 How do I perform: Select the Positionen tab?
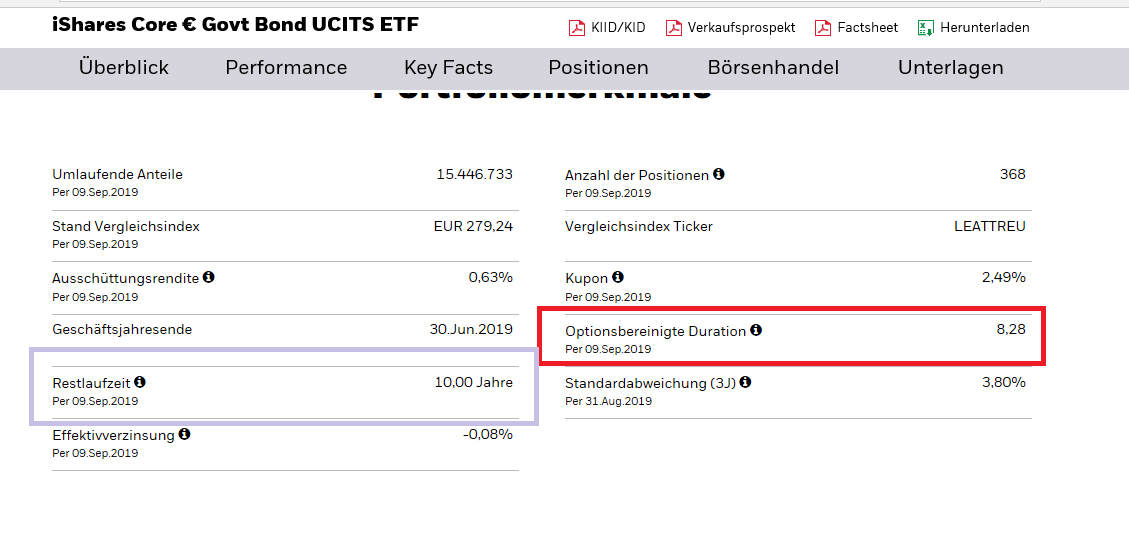tap(598, 68)
